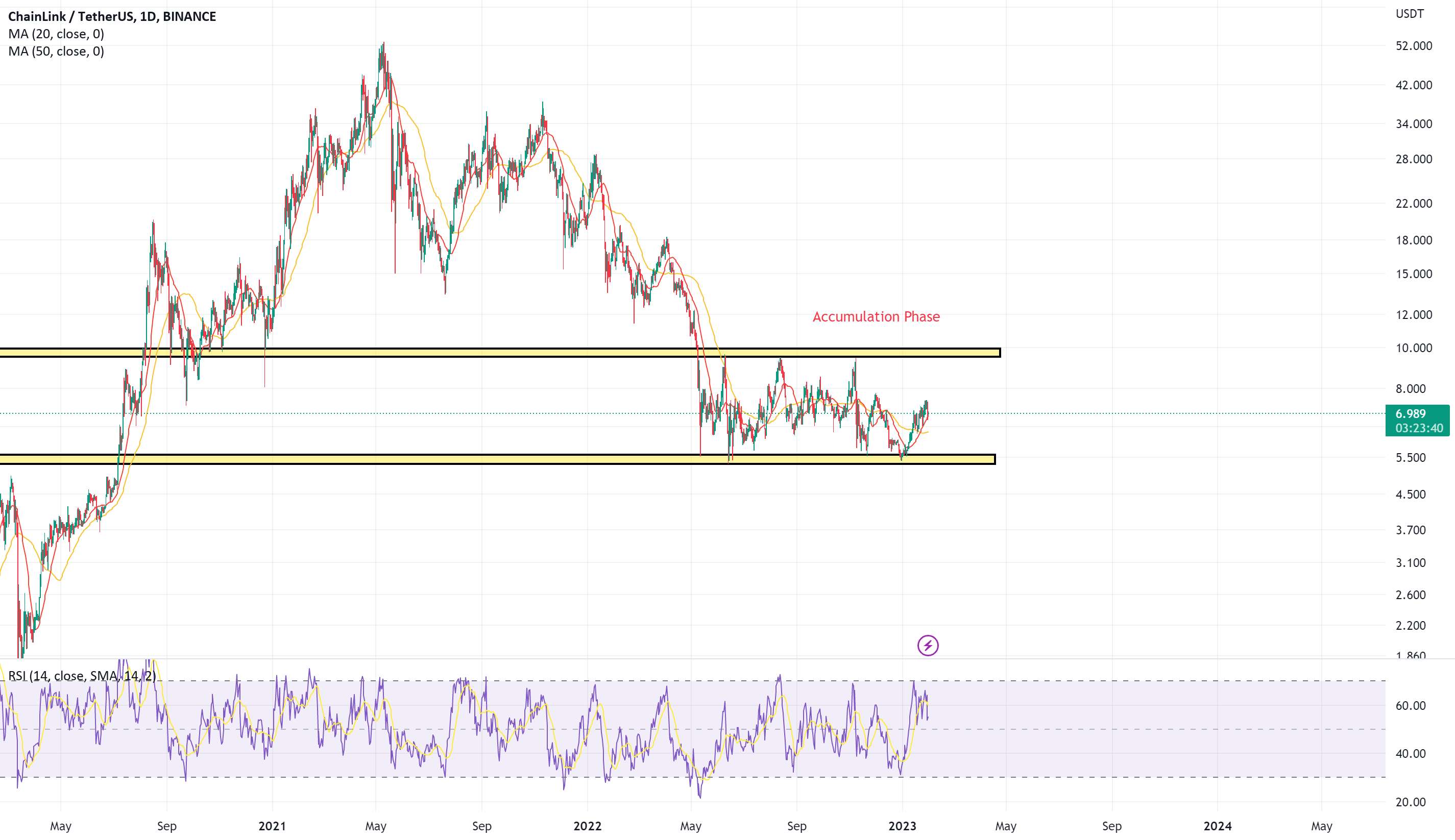Click the RSI 40.00 axis label
This screenshot has width=1455, height=840.
coord(1411,754)
